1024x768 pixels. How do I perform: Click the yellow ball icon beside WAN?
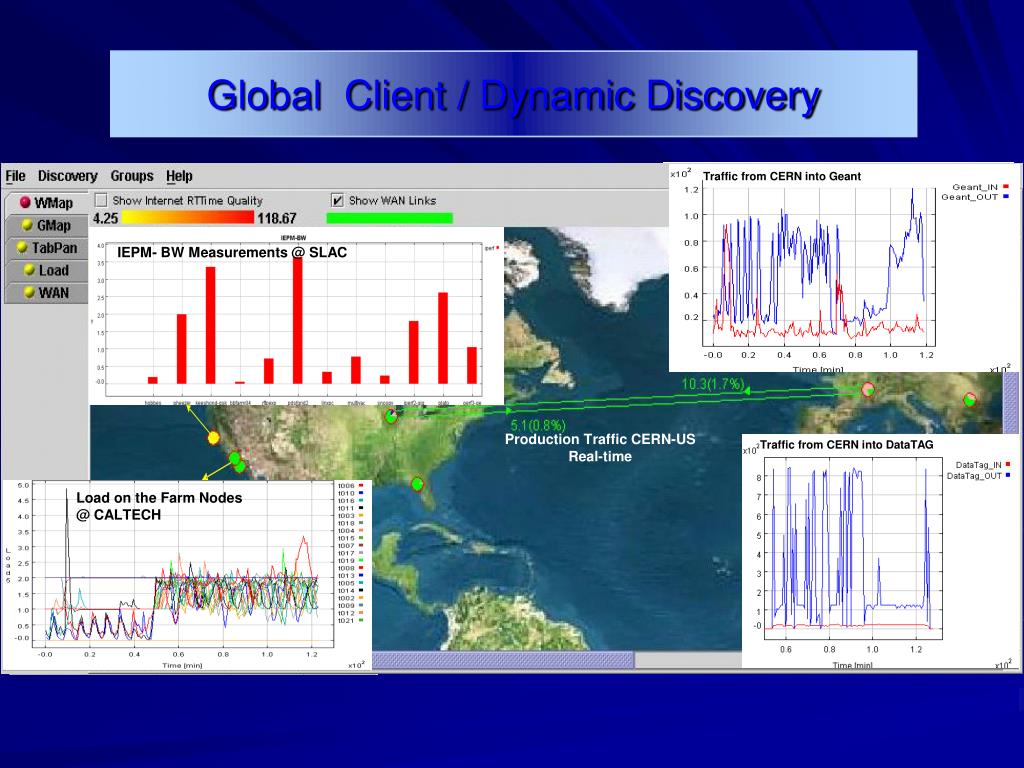[29, 293]
